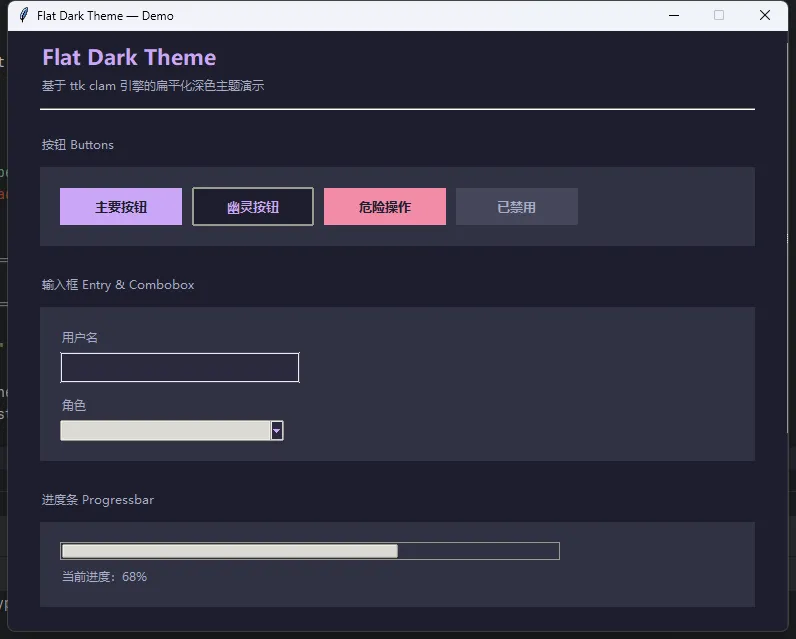796x639 pixels.
Task: Click the feather app icon in title bar
Action: pos(23,15)
